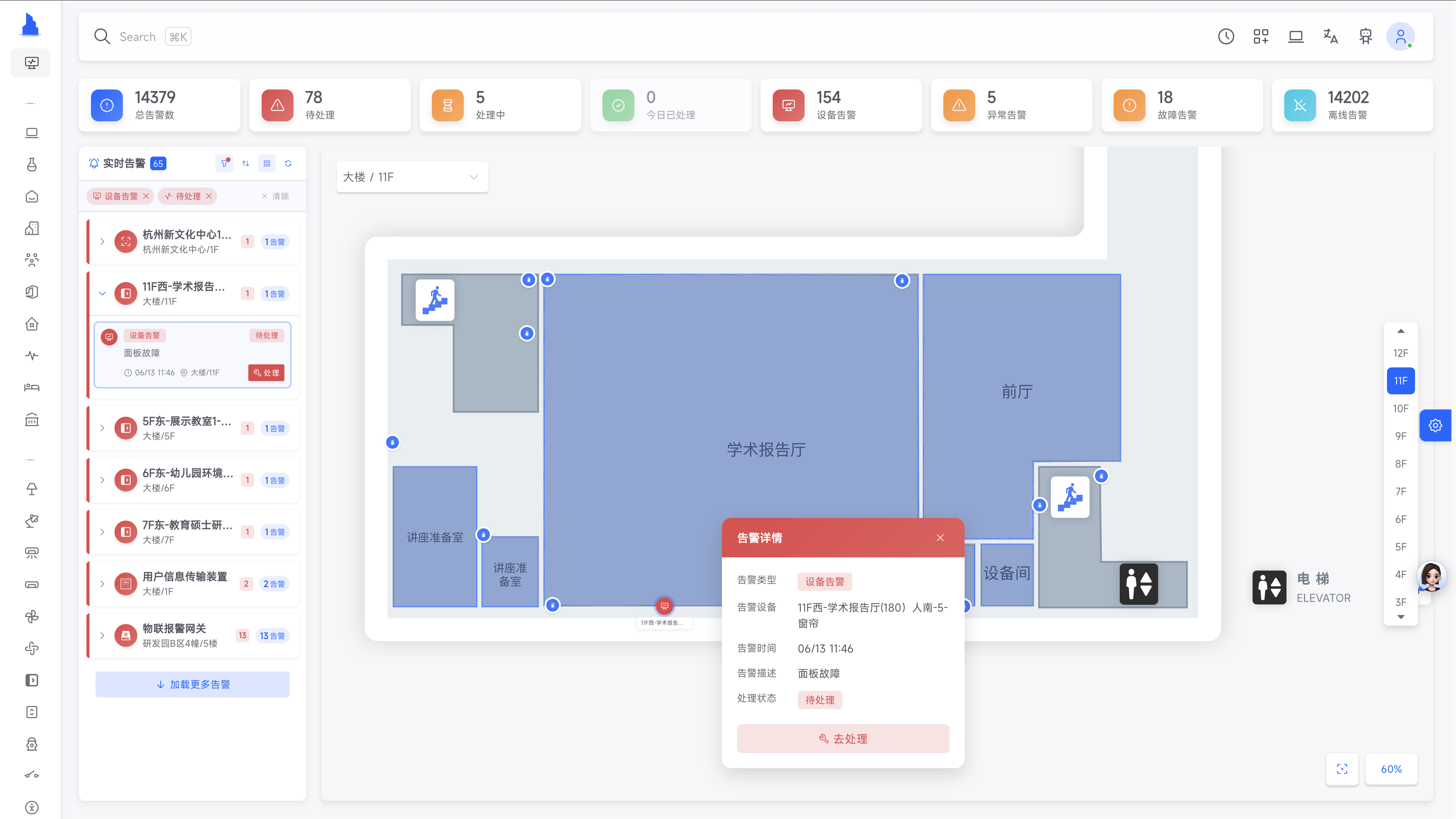Load more alarms with 加载更多告警
Image resolution: width=1456 pixels, height=819 pixels.
[x=192, y=684]
